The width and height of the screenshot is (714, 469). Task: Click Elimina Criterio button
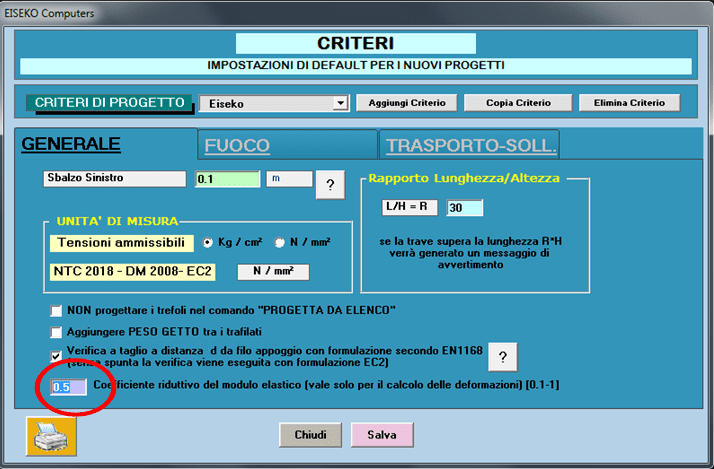pyautogui.click(x=629, y=103)
